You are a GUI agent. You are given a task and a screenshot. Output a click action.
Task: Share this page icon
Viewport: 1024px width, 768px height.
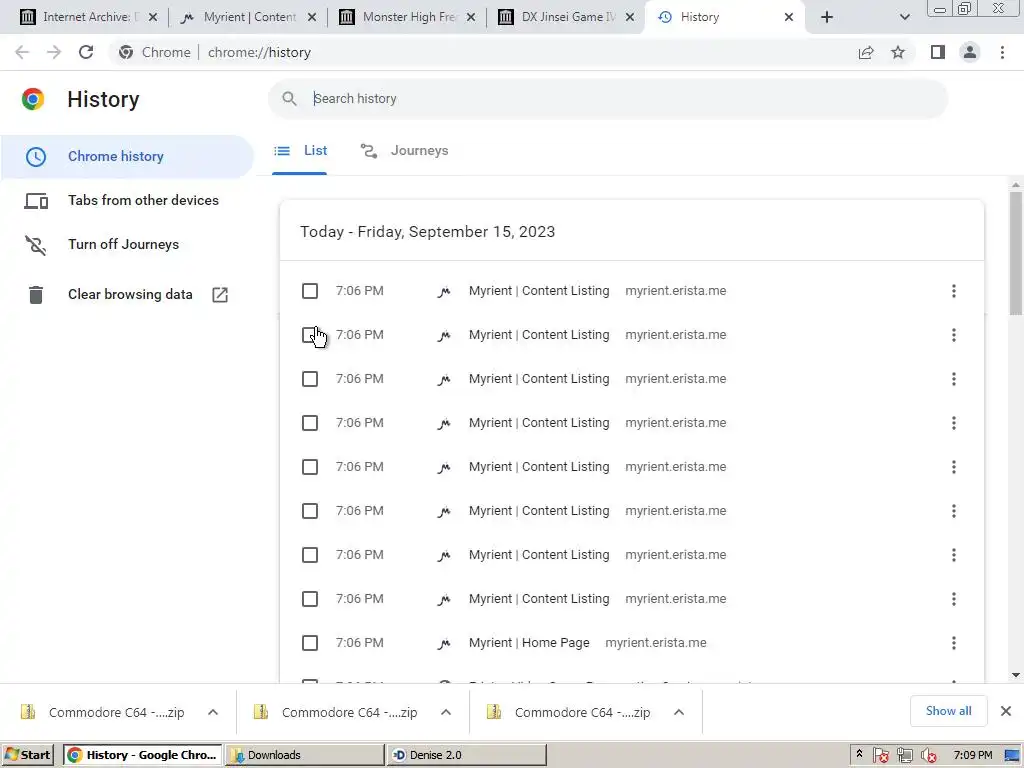tap(866, 52)
